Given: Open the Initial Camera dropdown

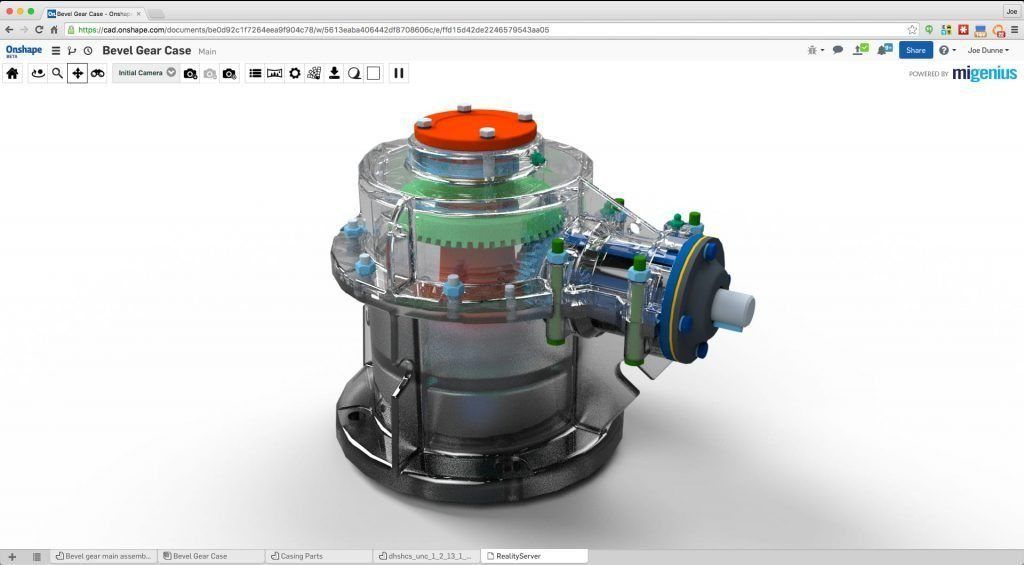Looking at the screenshot, I should click(x=146, y=73).
